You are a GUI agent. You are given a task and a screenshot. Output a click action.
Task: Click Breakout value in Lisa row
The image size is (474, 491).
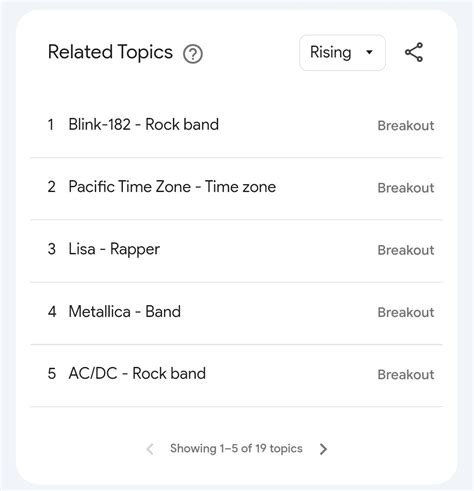[406, 250]
